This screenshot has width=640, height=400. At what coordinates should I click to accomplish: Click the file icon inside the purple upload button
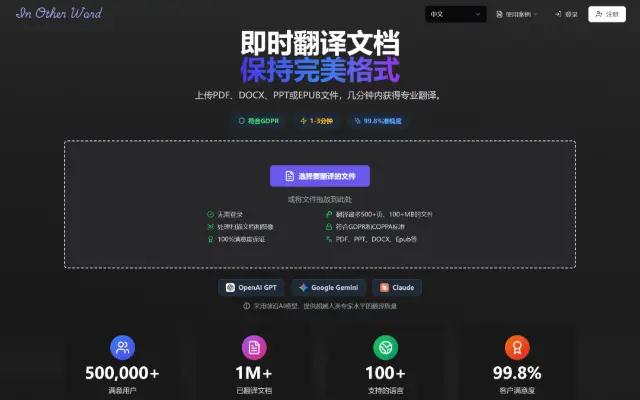point(289,176)
